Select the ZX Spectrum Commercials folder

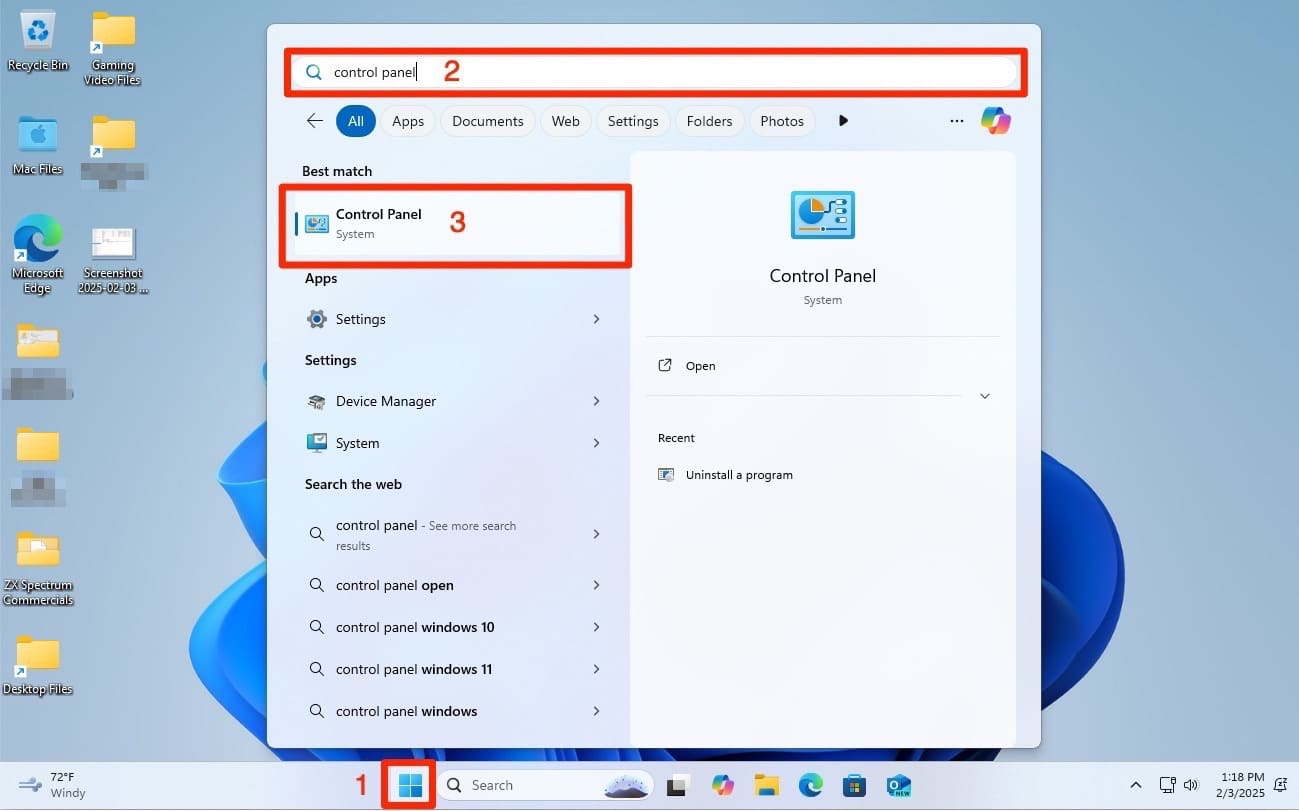pyautogui.click(x=38, y=568)
